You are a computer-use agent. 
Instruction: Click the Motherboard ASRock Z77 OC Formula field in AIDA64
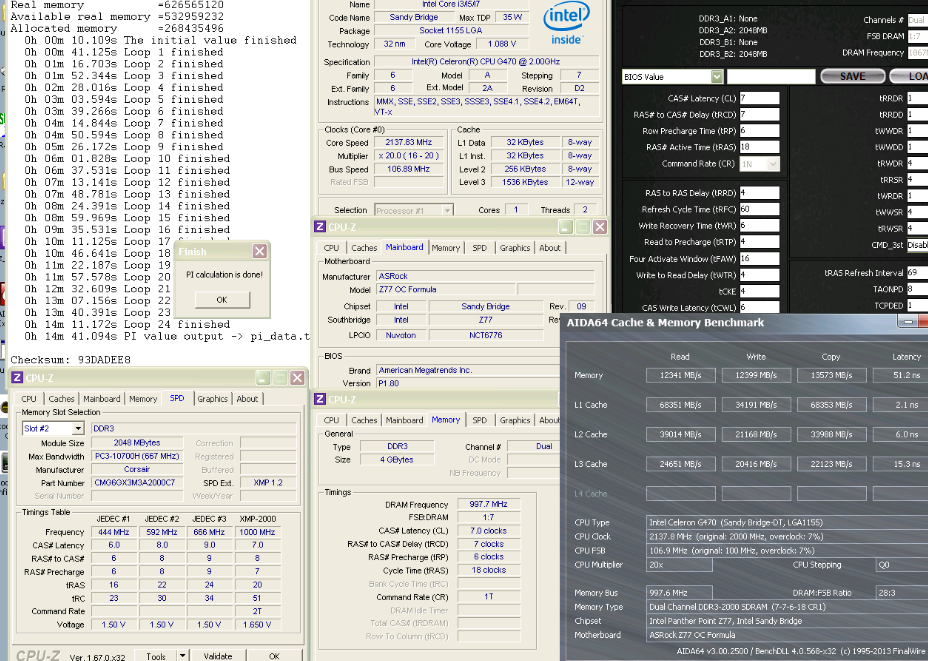(x=787, y=635)
